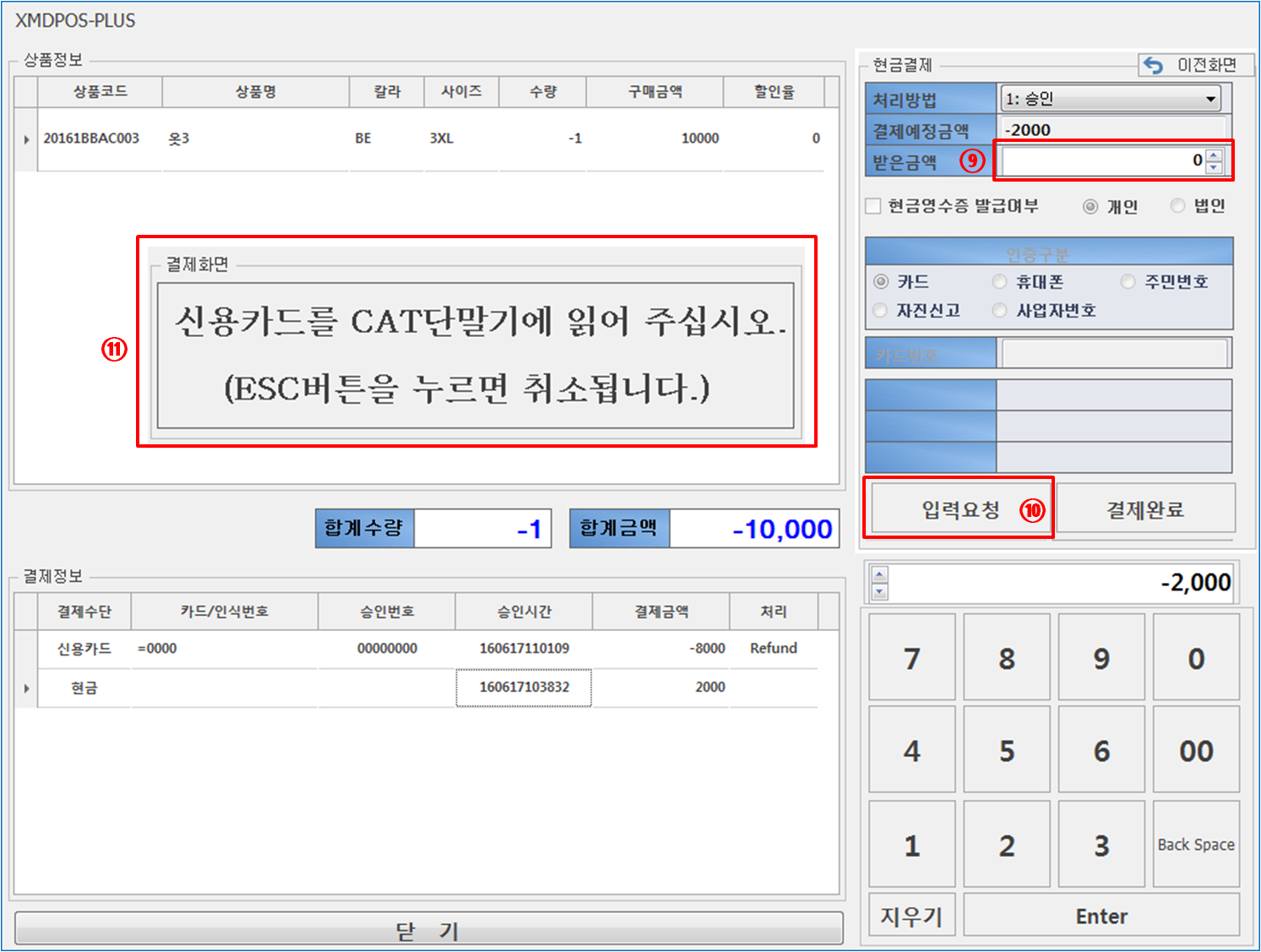1261x952 pixels.
Task: Click the 수량 column header
Action: [x=543, y=91]
